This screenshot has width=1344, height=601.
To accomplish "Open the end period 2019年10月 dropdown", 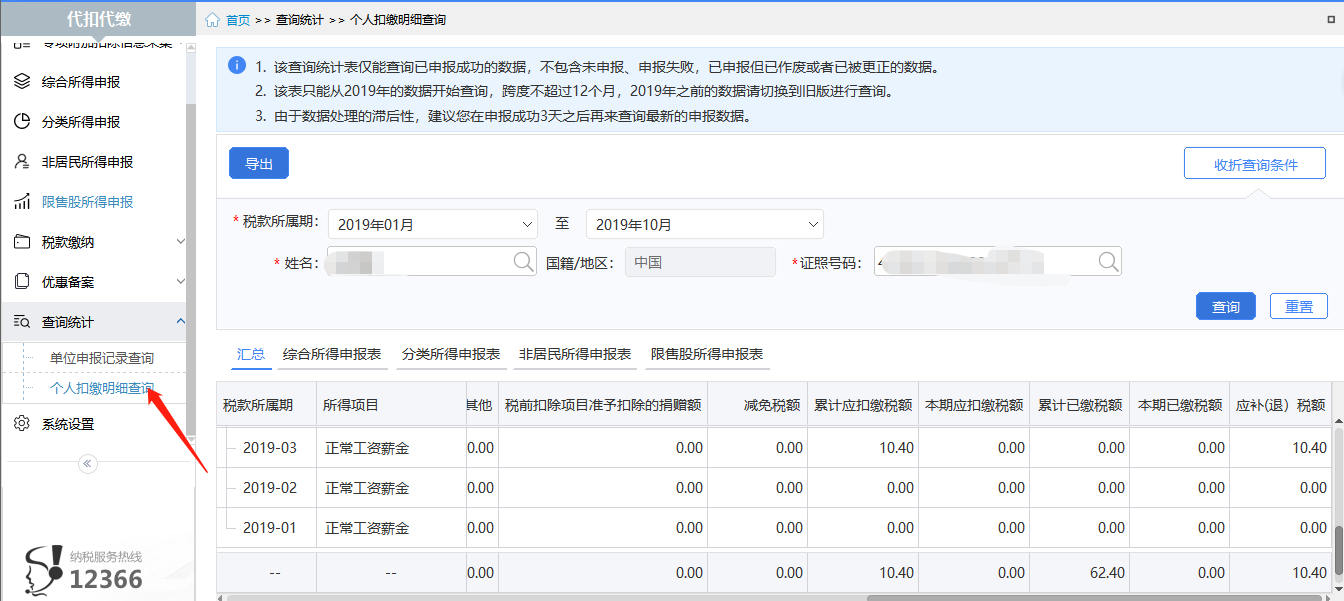I will (x=704, y=225).
